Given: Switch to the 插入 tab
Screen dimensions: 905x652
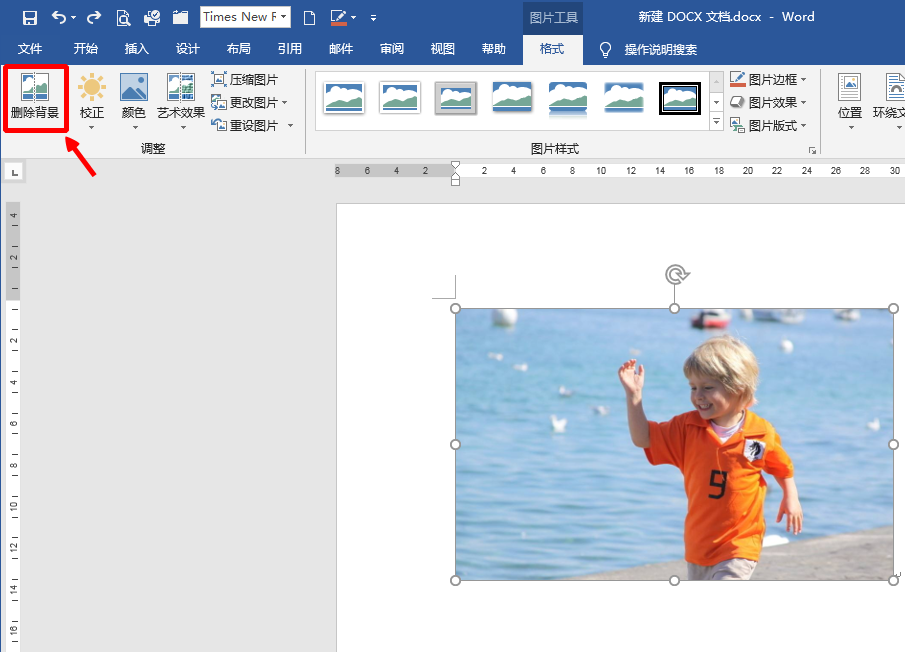Looking at the screenshot, I should click(x=136, y=49).
